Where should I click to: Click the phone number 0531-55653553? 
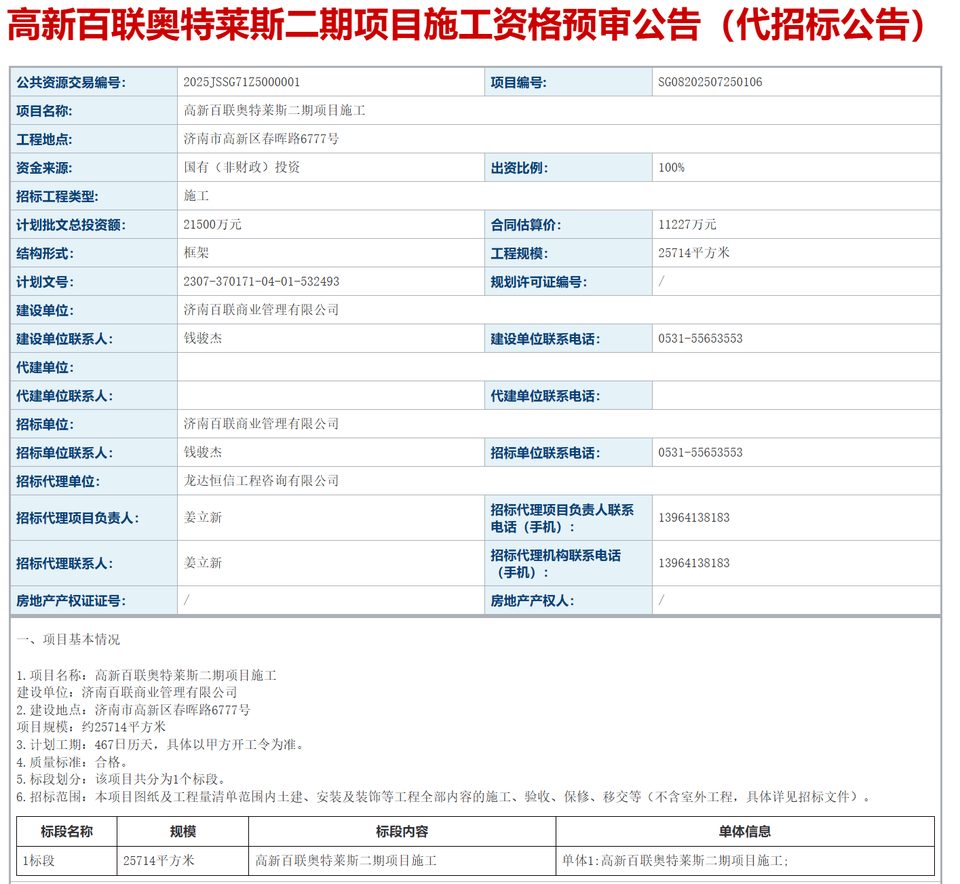click(x=692, y=338)
